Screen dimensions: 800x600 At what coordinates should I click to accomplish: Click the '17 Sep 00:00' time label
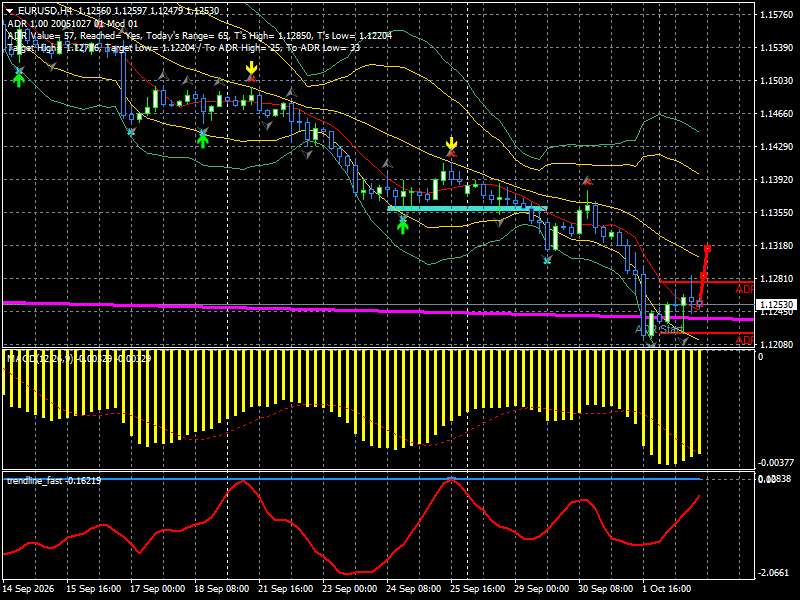click(x=158, y=589)
